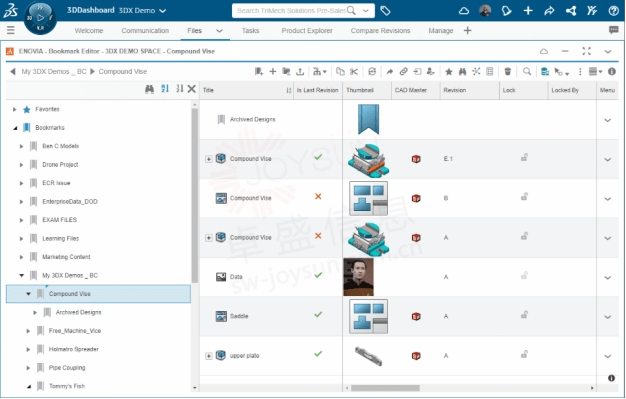Open the selection cursor dropdown in toolbar
The height and width of the screenshot is (399, 626).
561,72
